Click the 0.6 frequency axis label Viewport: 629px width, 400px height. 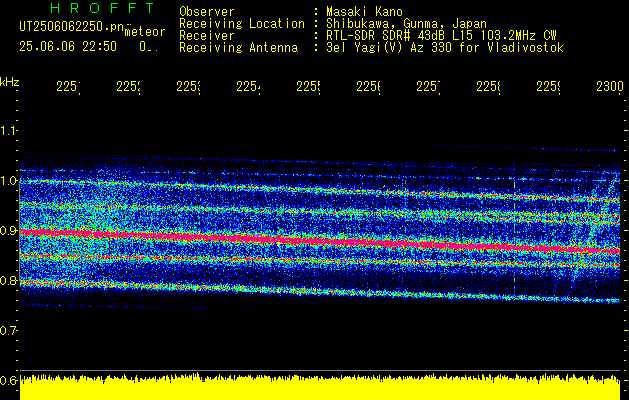coord(9,380)
